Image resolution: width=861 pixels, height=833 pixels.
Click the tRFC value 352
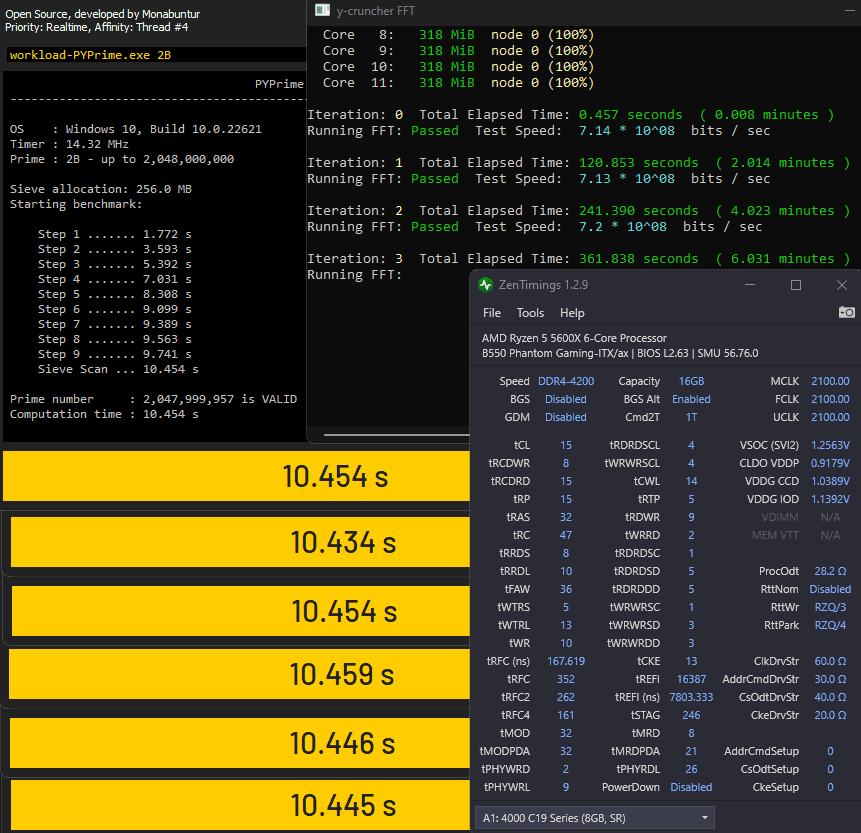click(x=566, y=679)
